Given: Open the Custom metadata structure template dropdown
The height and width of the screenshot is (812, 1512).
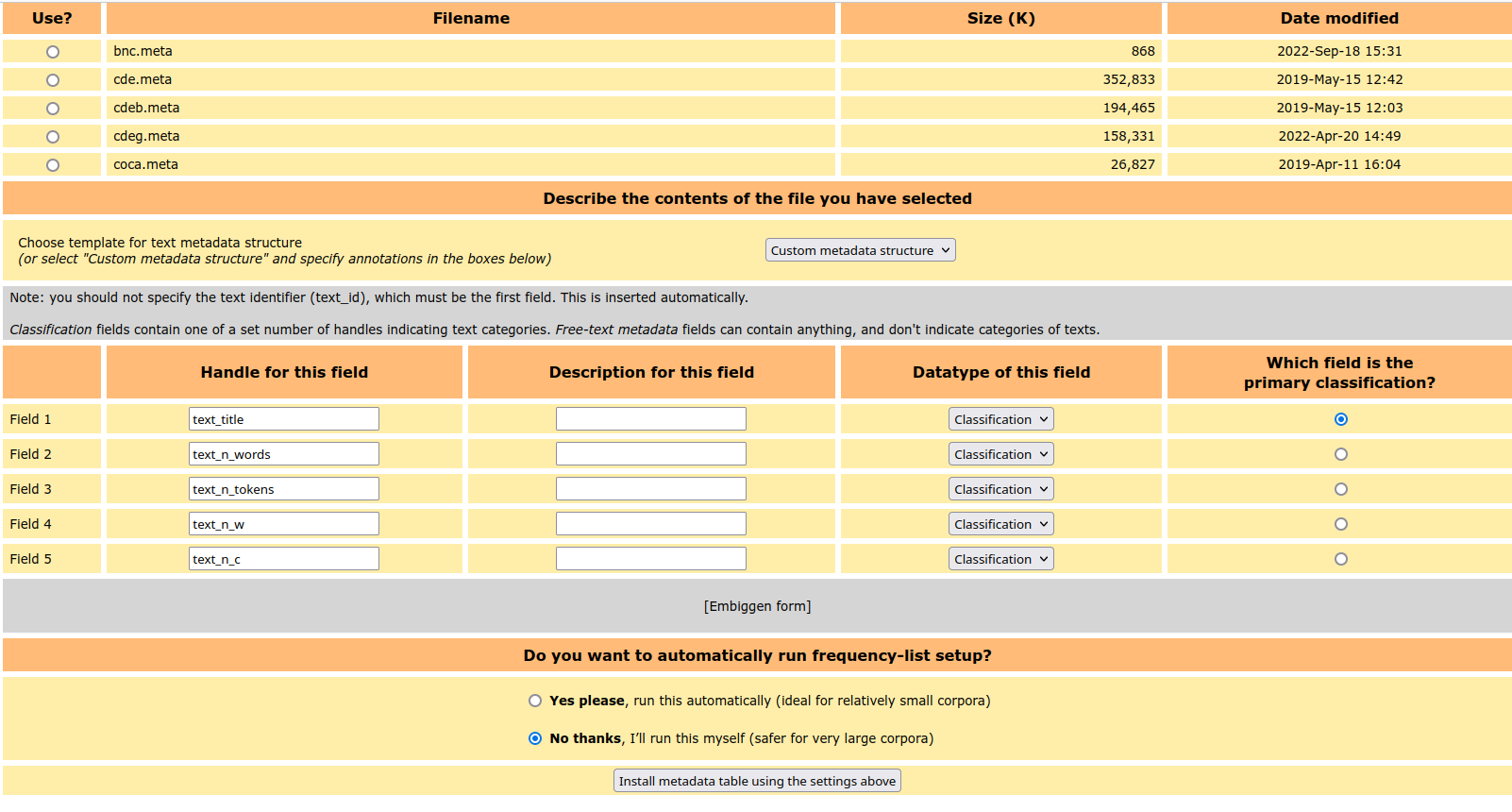Looking at the screenshot, I should point(860,250).
